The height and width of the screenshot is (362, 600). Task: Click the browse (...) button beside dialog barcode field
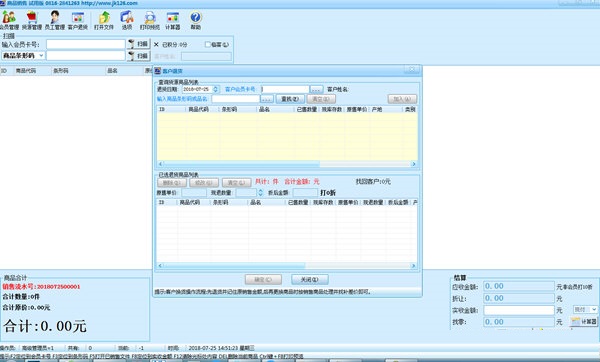point(267,99)
